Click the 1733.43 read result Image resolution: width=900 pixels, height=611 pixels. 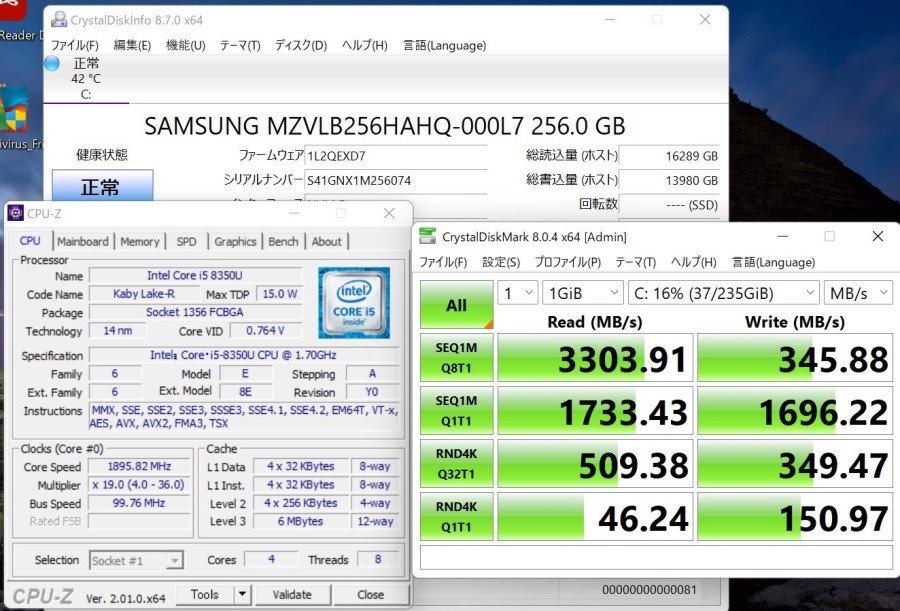(595, 411)
